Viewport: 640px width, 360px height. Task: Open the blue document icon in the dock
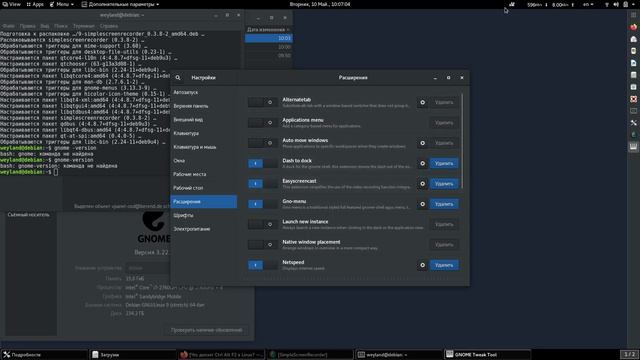point(633,63)
